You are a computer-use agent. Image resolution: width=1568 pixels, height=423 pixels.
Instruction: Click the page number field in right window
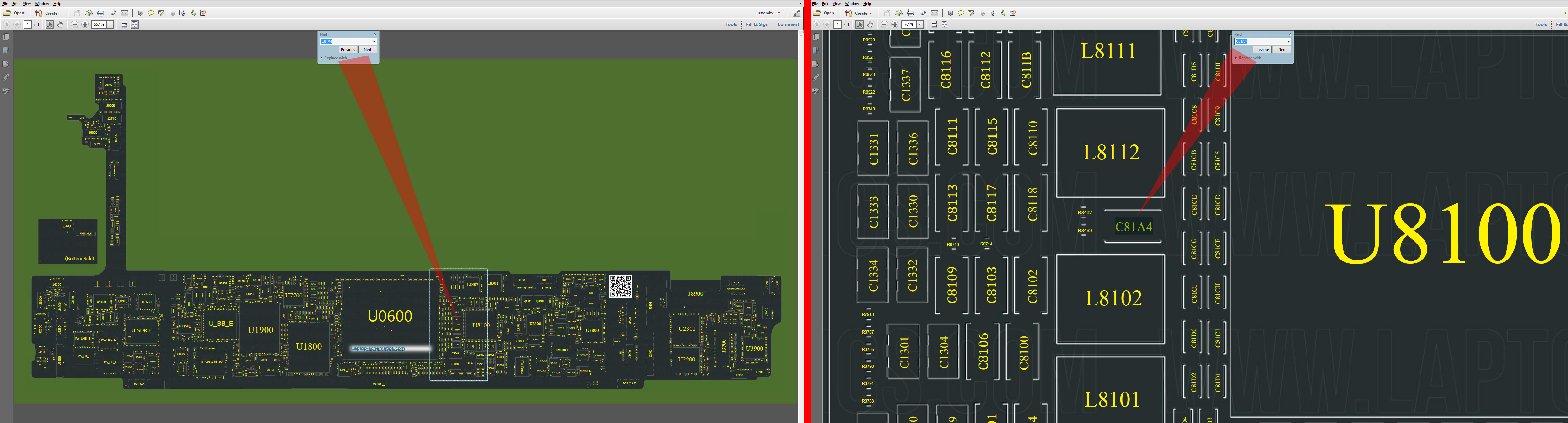click(837, 24)
